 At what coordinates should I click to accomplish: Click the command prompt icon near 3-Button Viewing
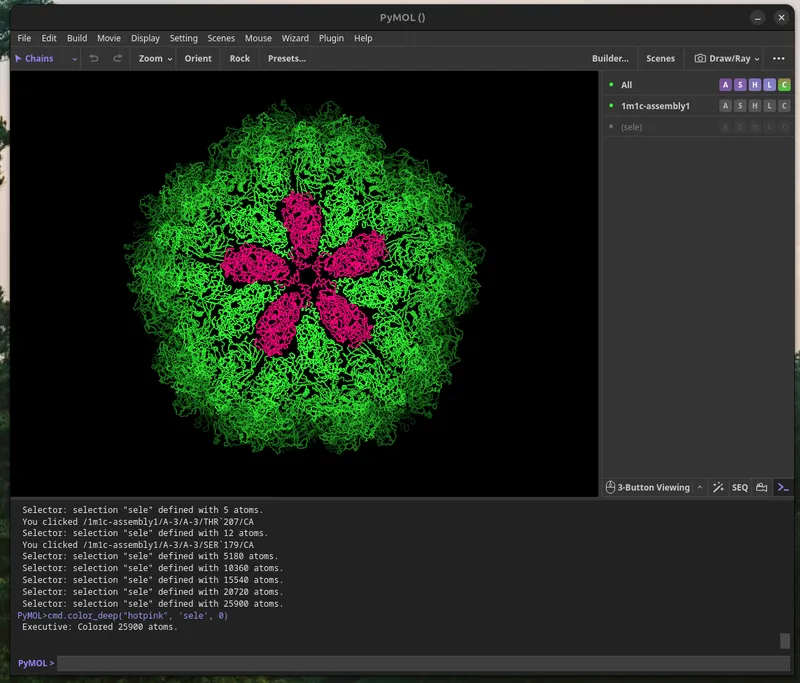tap(781, 487)
